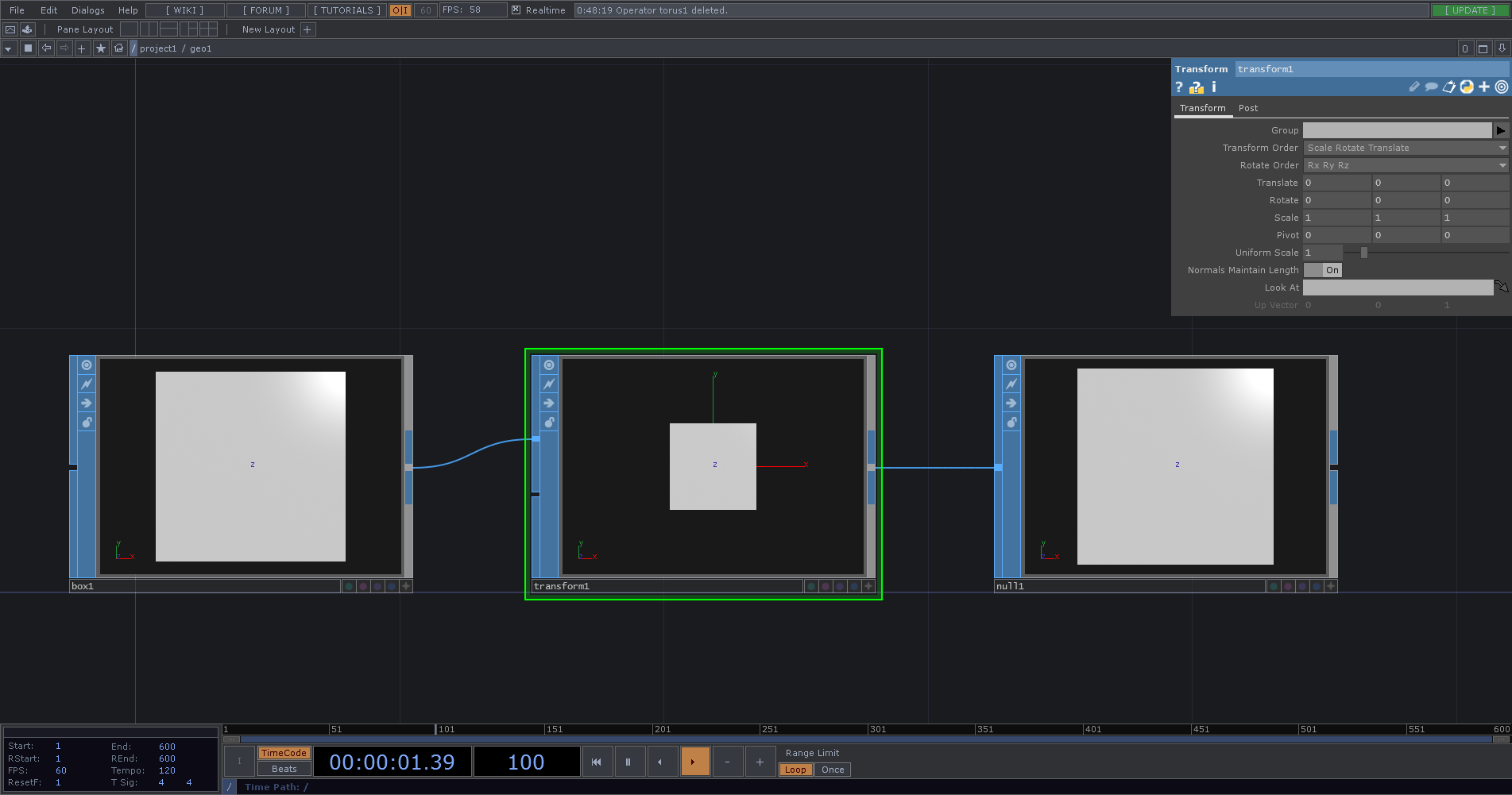Click the pencil edit icon in parameter header
Image resolution: width=1512 pixels, height=795 pixels.
point(1414,87)
